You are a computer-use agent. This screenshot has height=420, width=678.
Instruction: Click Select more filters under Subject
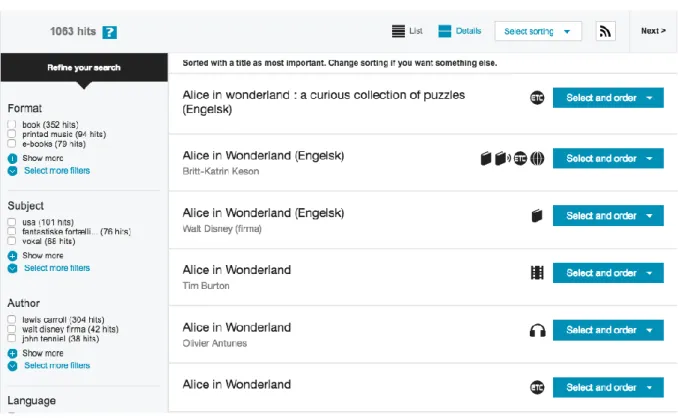[57, 268]
